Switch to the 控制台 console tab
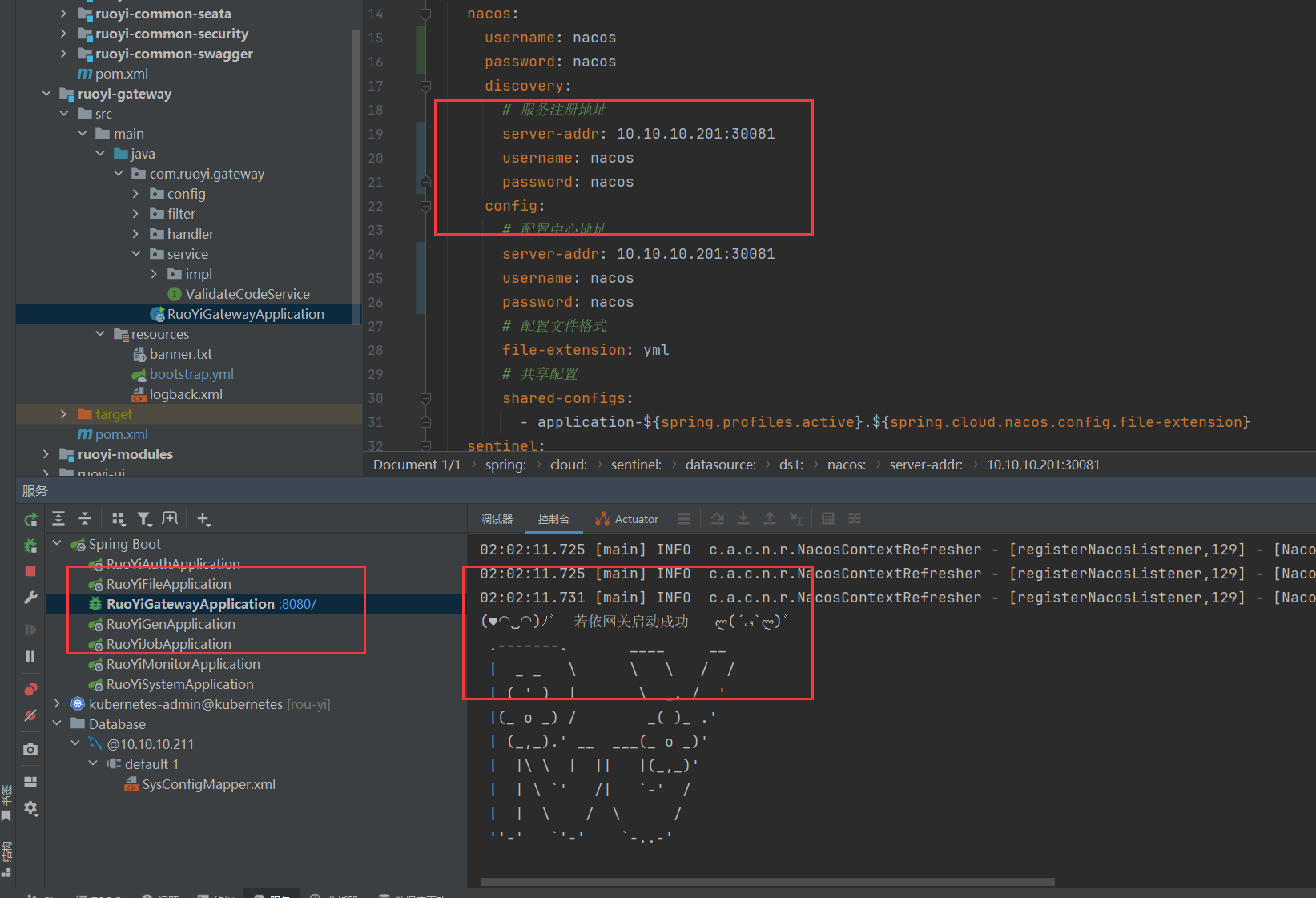 (x=553, y=519)
